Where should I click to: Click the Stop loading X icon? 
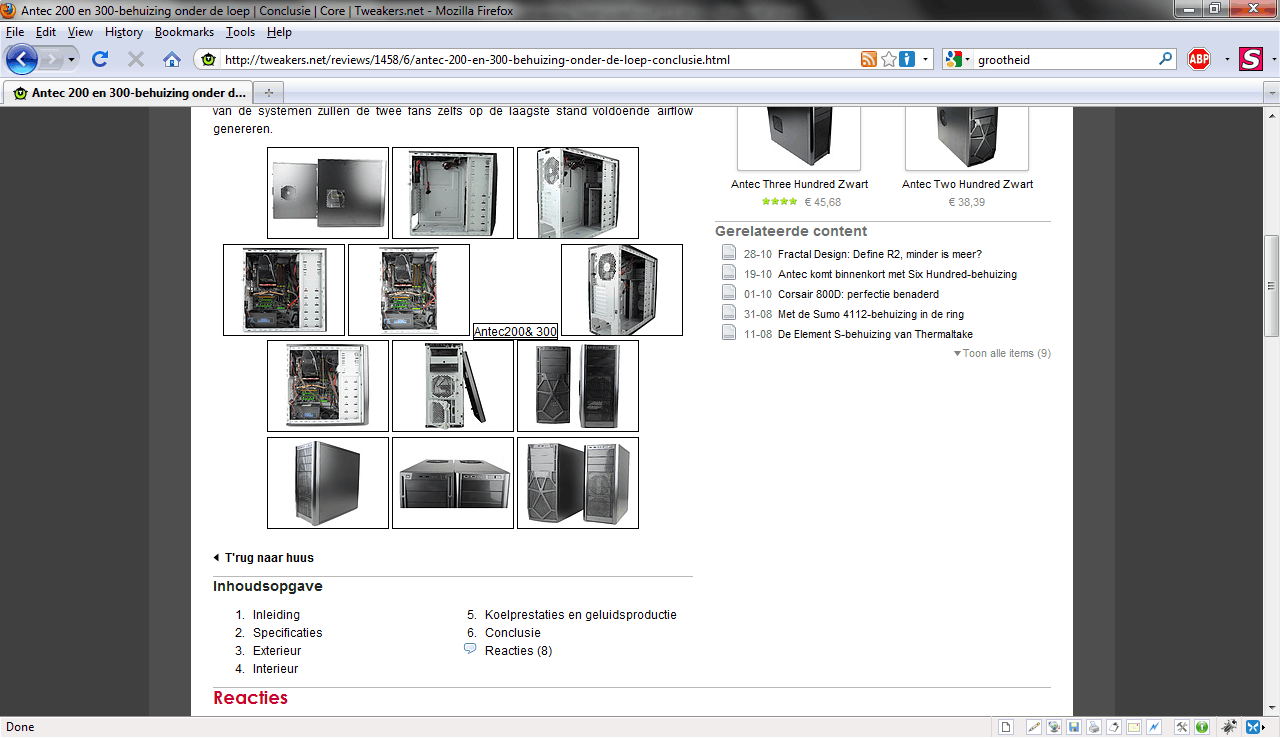click(136, 60)
